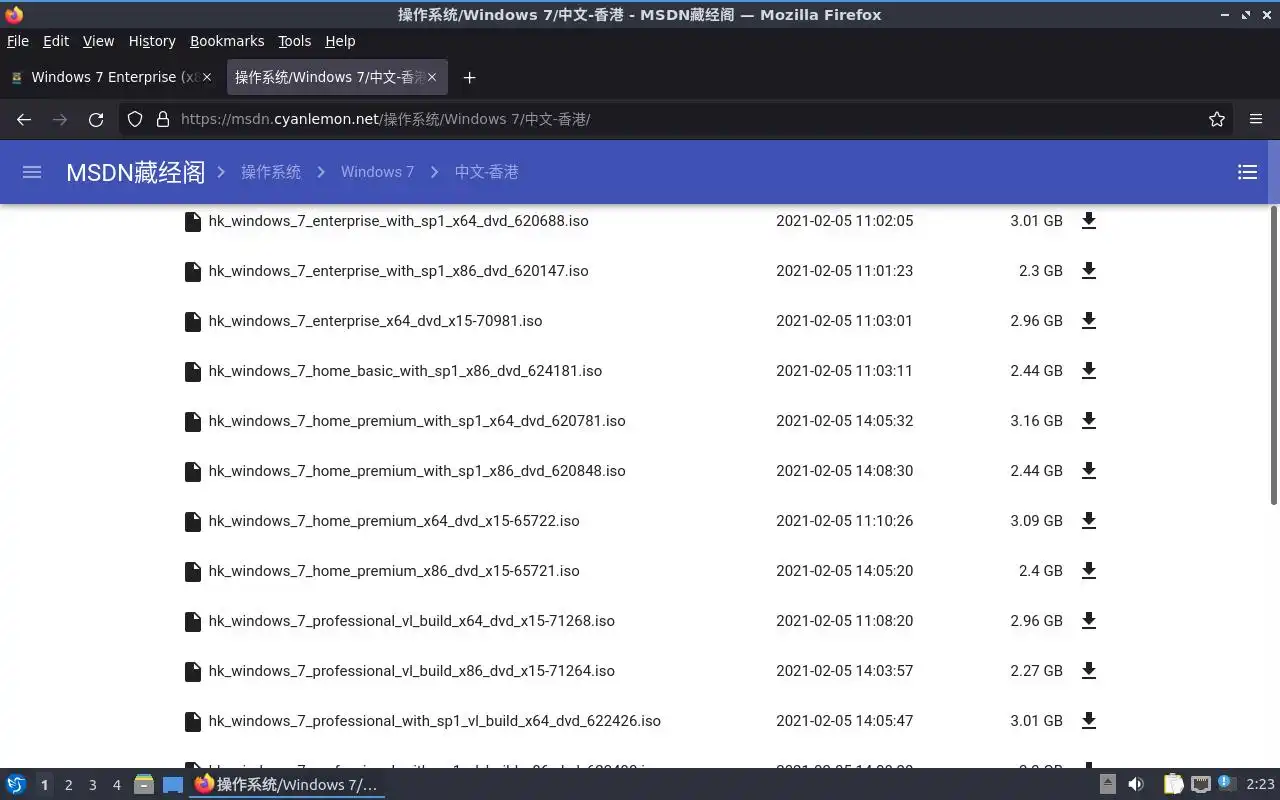
Task: Download professional_with_sp1_vl_build_x64_dvd_622426.iso
Action: click(x=1089, y=721)
